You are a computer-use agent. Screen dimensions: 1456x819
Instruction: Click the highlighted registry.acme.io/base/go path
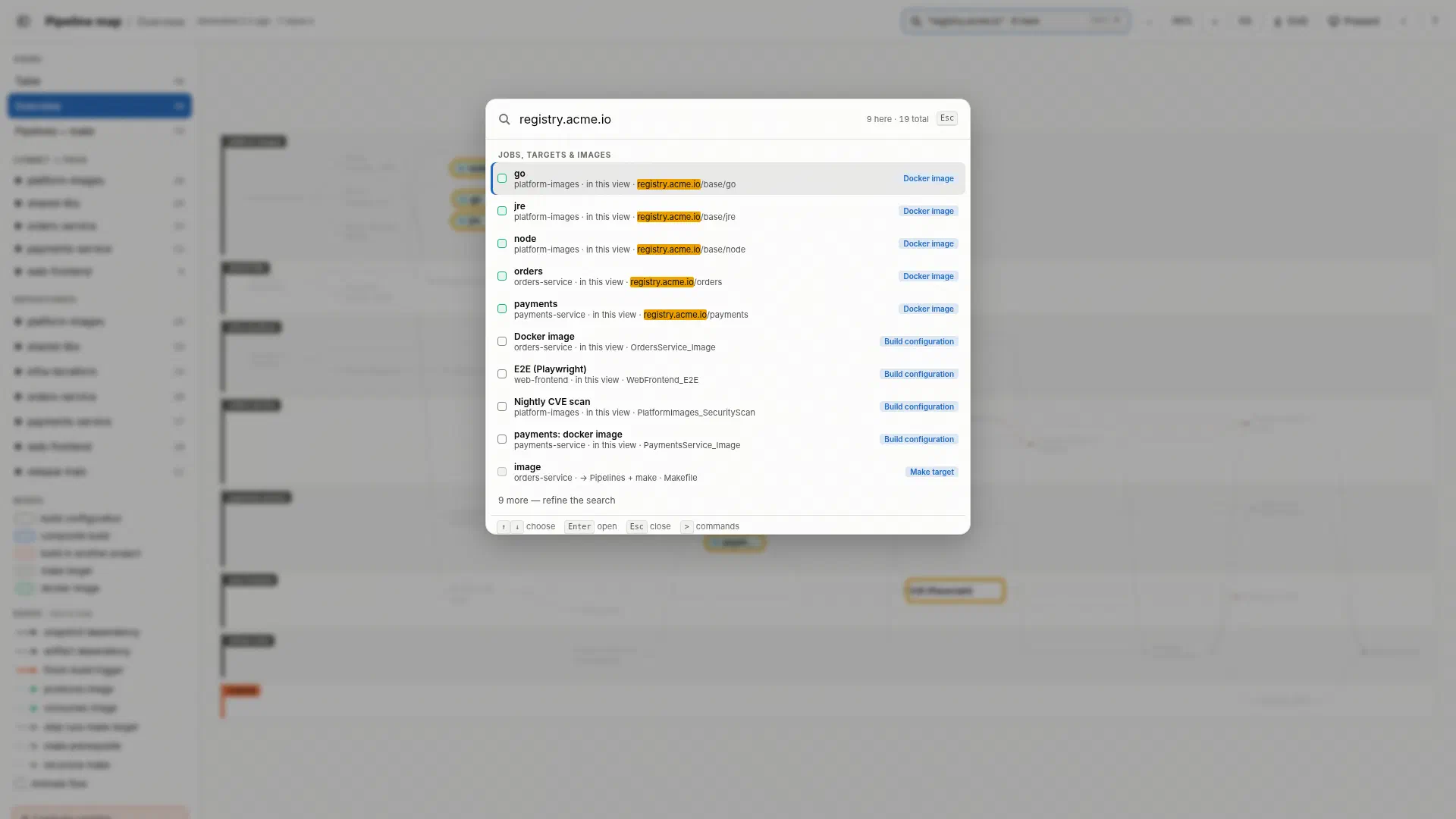point(686,184)
